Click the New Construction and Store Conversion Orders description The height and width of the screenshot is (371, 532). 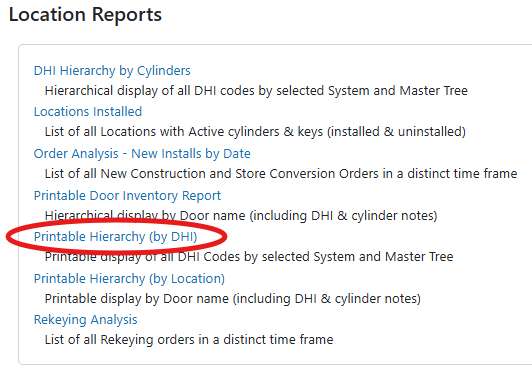tap(281, 173)
